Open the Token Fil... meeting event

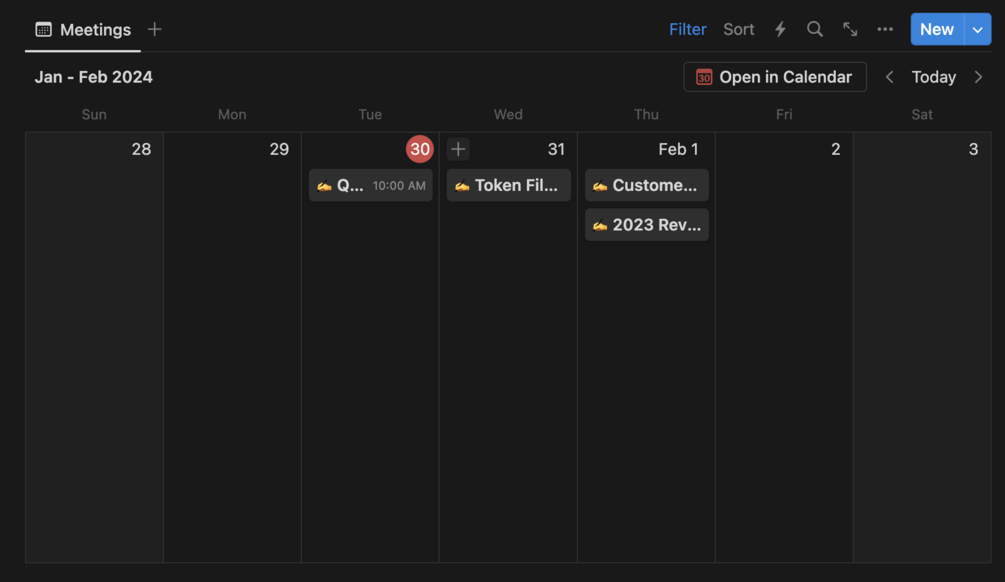pyautogui.click(x=509, y=185)
